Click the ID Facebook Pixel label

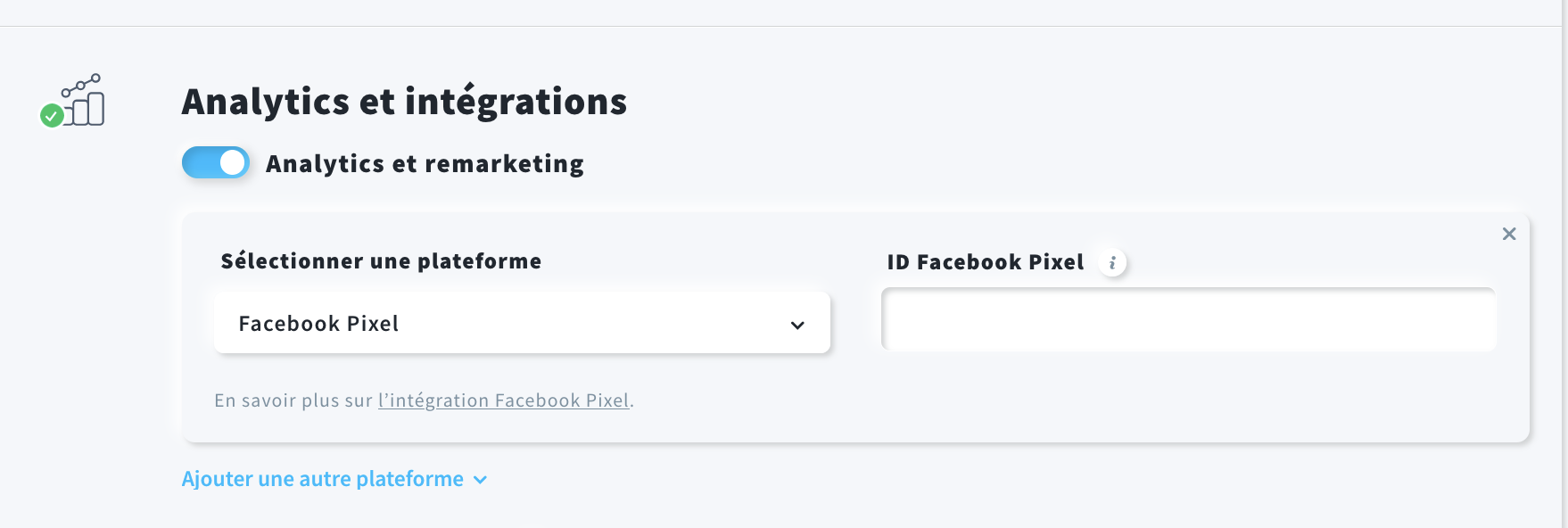(986, 262)
